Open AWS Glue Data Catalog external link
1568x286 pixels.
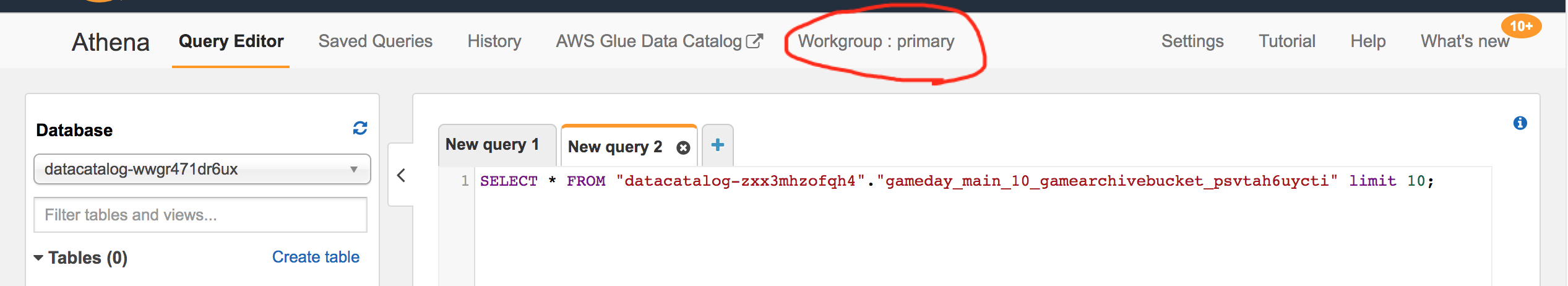click(659, 41)
